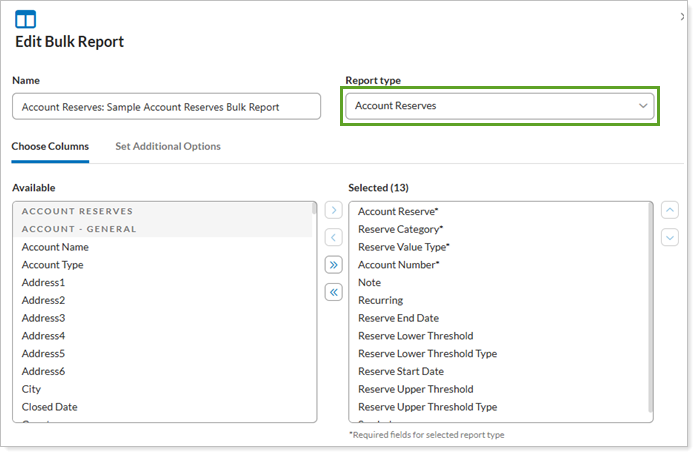Viewport: 697px width, 456px height.
Task: Select Recurring in the Selected list
Action: point(380,300)
